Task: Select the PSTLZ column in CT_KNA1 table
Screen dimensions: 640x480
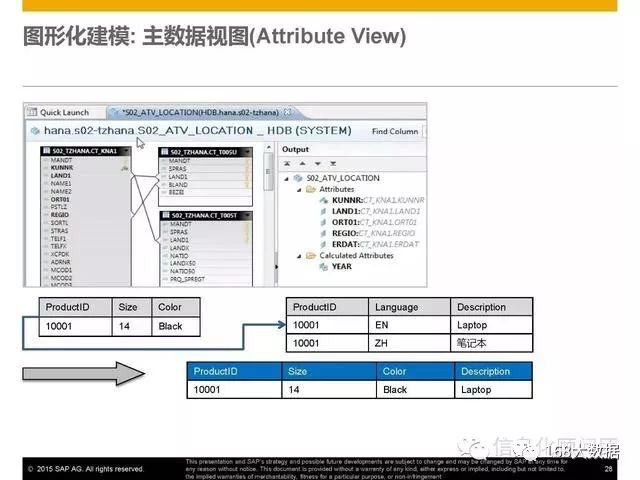Action: pyautogui.click(x=59, y=207)
